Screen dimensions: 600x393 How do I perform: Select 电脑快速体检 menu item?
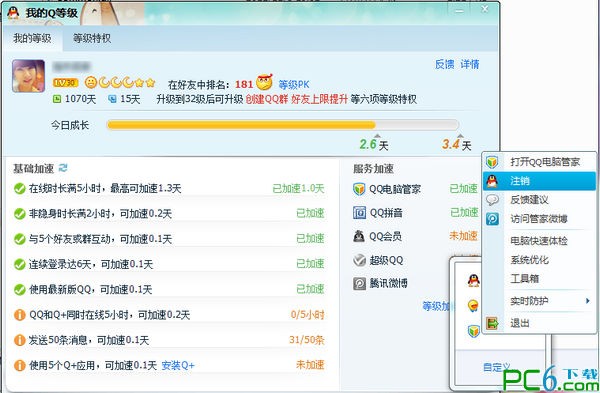[540, 241]
